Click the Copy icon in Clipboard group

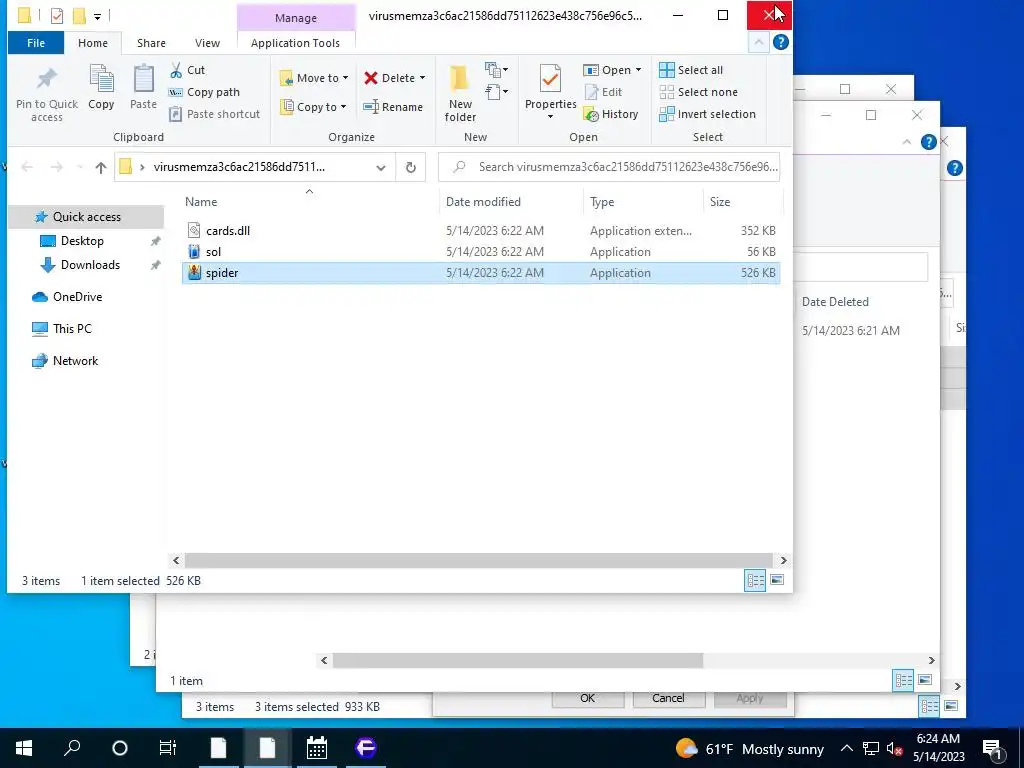click(x=101, y=87)
